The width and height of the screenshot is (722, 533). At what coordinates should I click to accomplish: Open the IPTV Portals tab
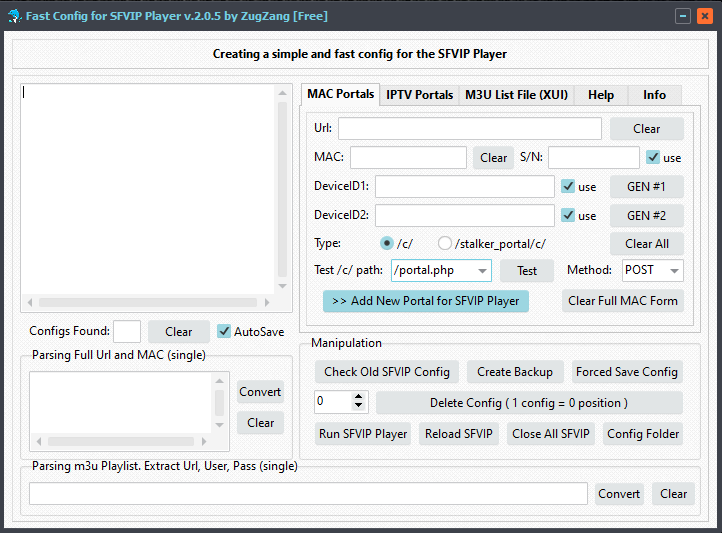click(419, 95)
